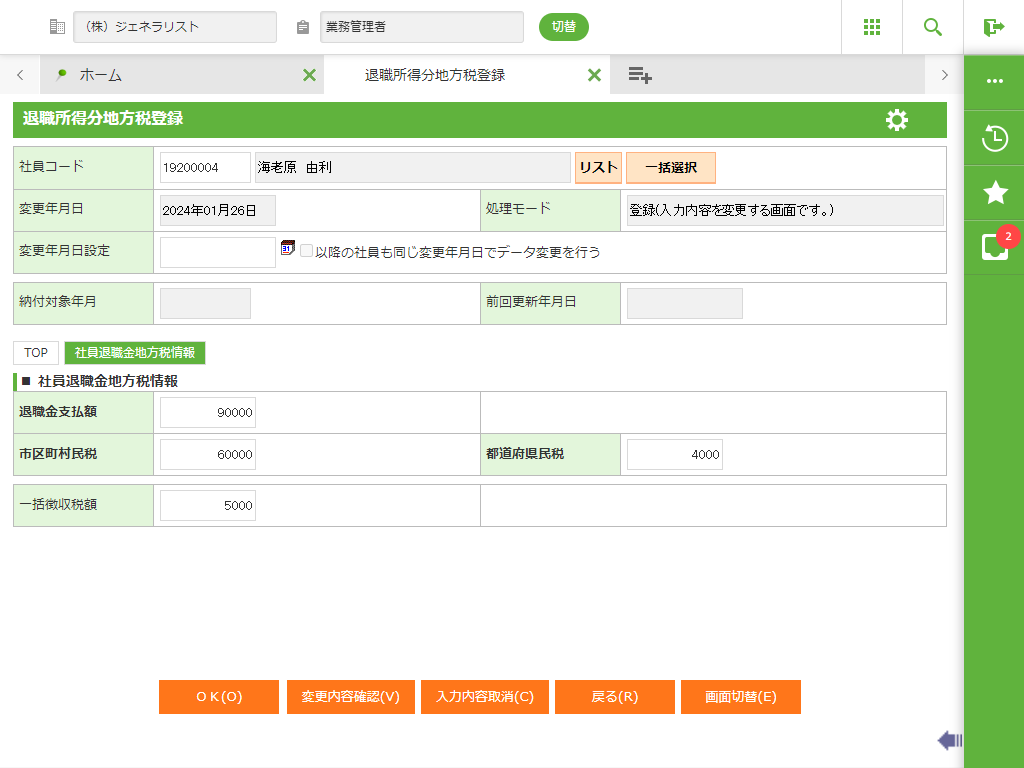Collapse sidebar with purple arrow
Screen dimensions: 1024x768
[x=949, y=740]
